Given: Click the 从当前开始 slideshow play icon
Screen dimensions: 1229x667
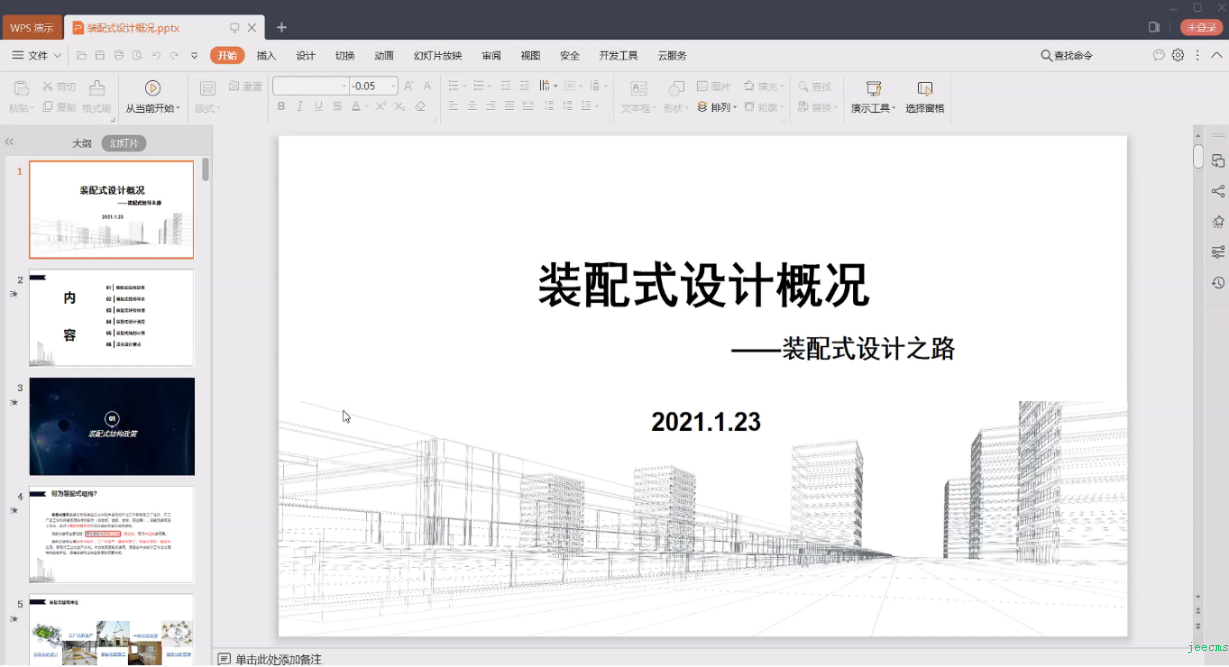Looking at the screenshot, I should (152, 88).
